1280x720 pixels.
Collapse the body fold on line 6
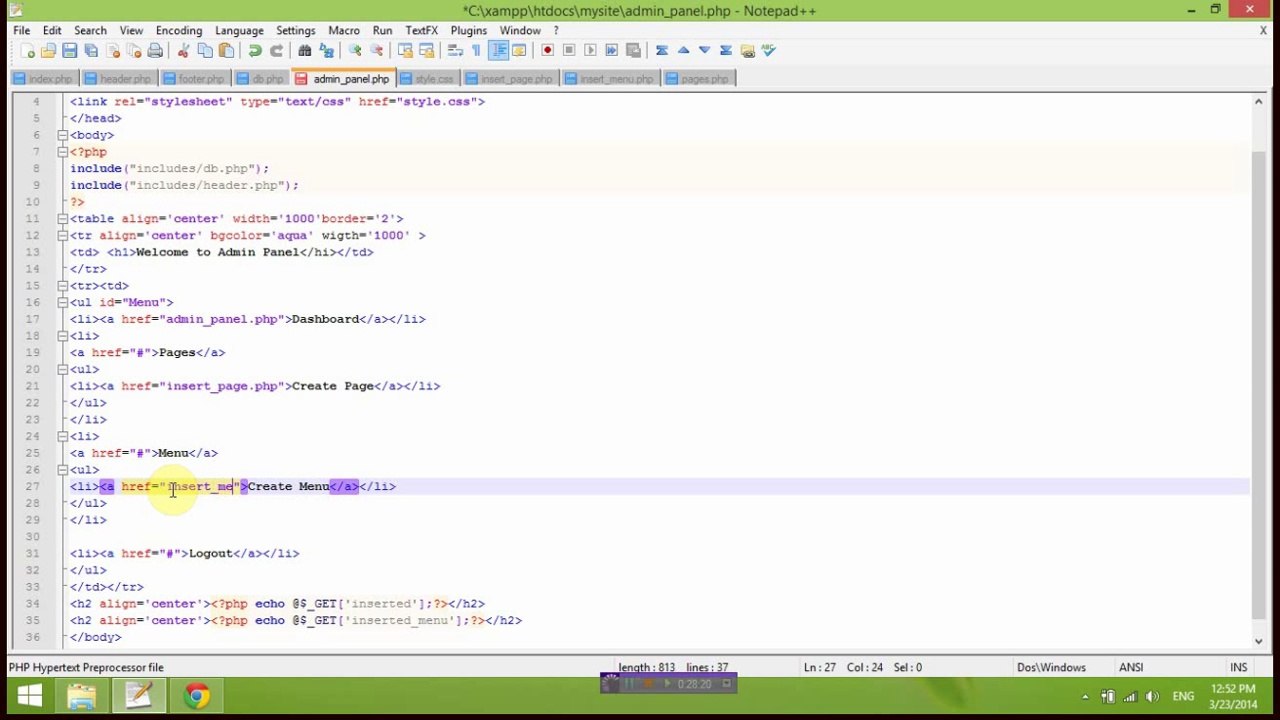tap(62, 135)
